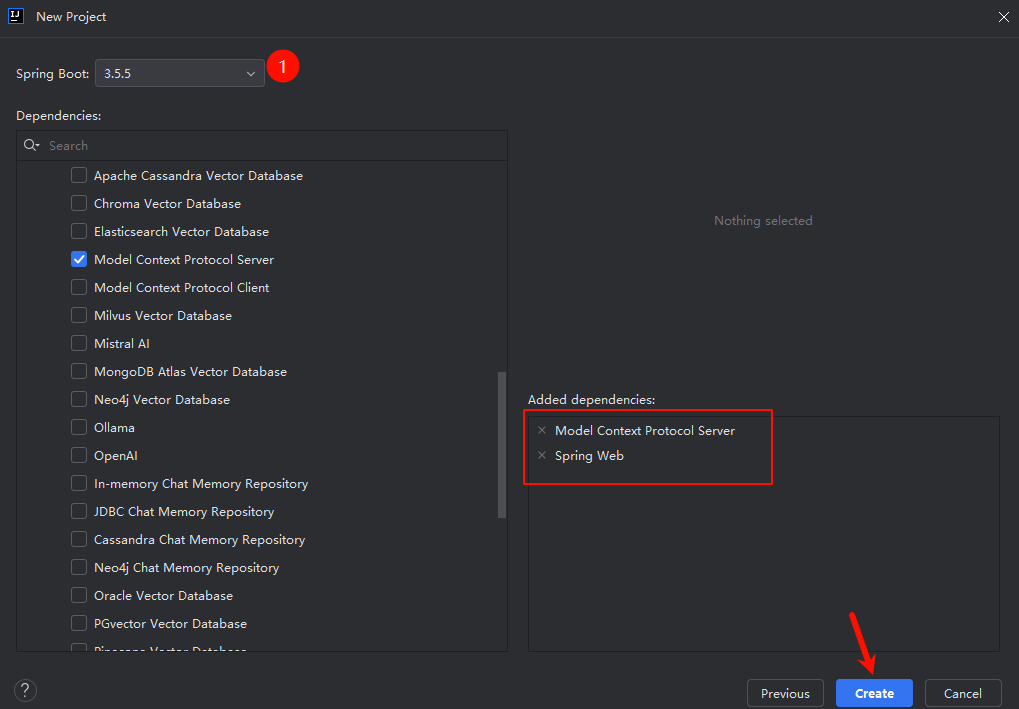1019x709 pixels.
Task: Check Apache Cassandra Vector Database
Action: point(79,175)
